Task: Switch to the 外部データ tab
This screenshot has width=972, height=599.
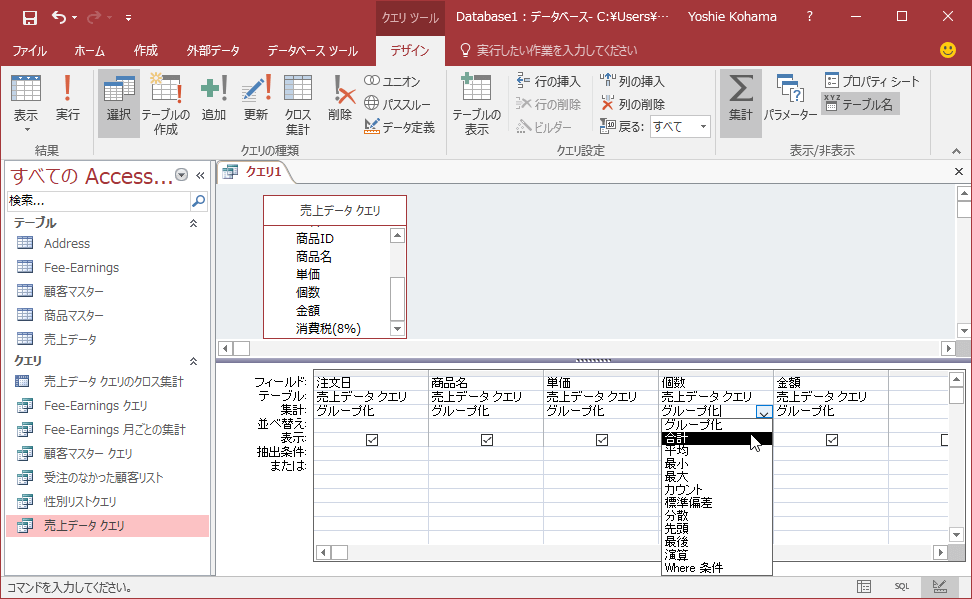Action: (213, 51)
